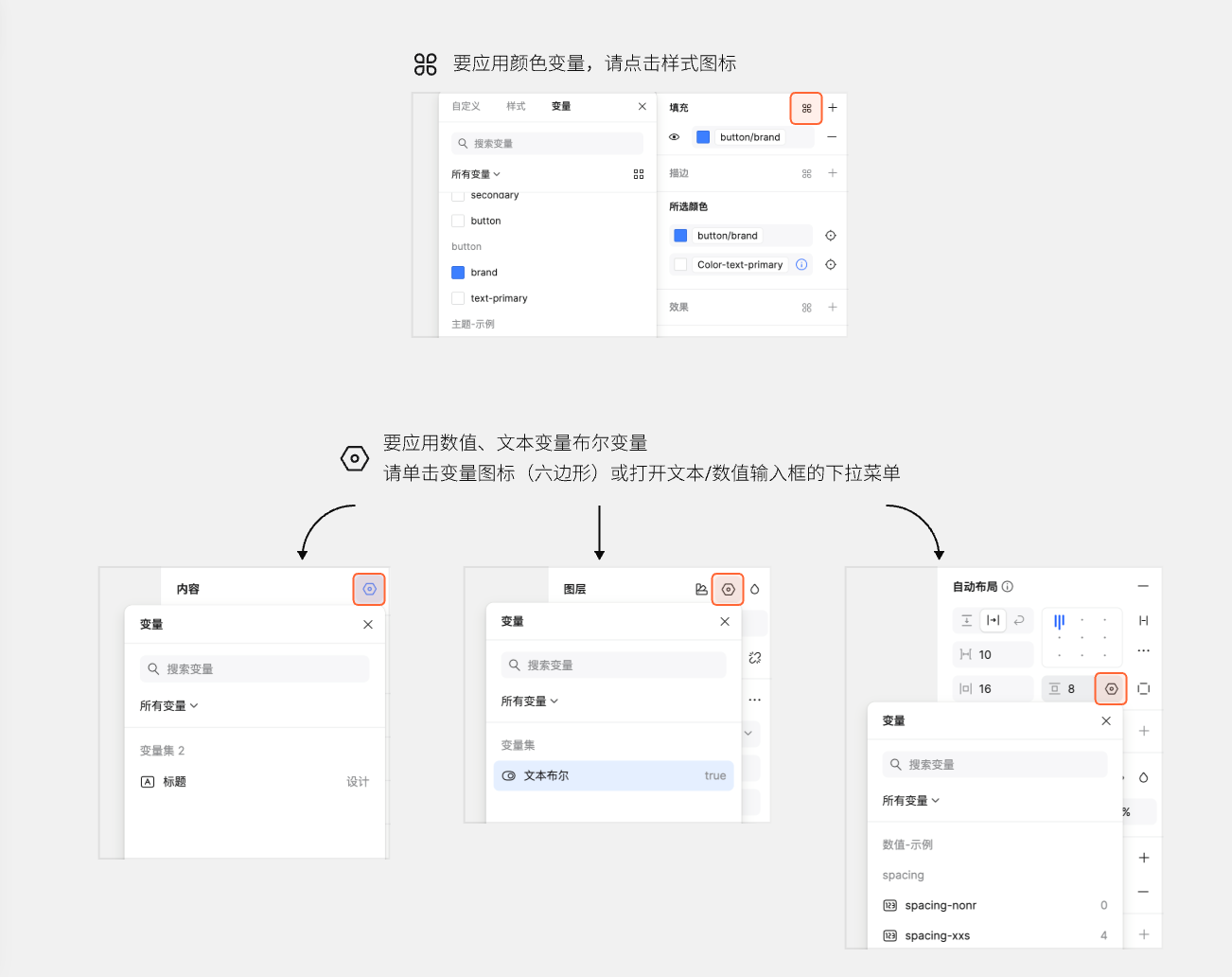
Task: Open the 所有变量 dropdown in the auto layout variable popup
Action: pyautogui.click(x=911, y=801)
